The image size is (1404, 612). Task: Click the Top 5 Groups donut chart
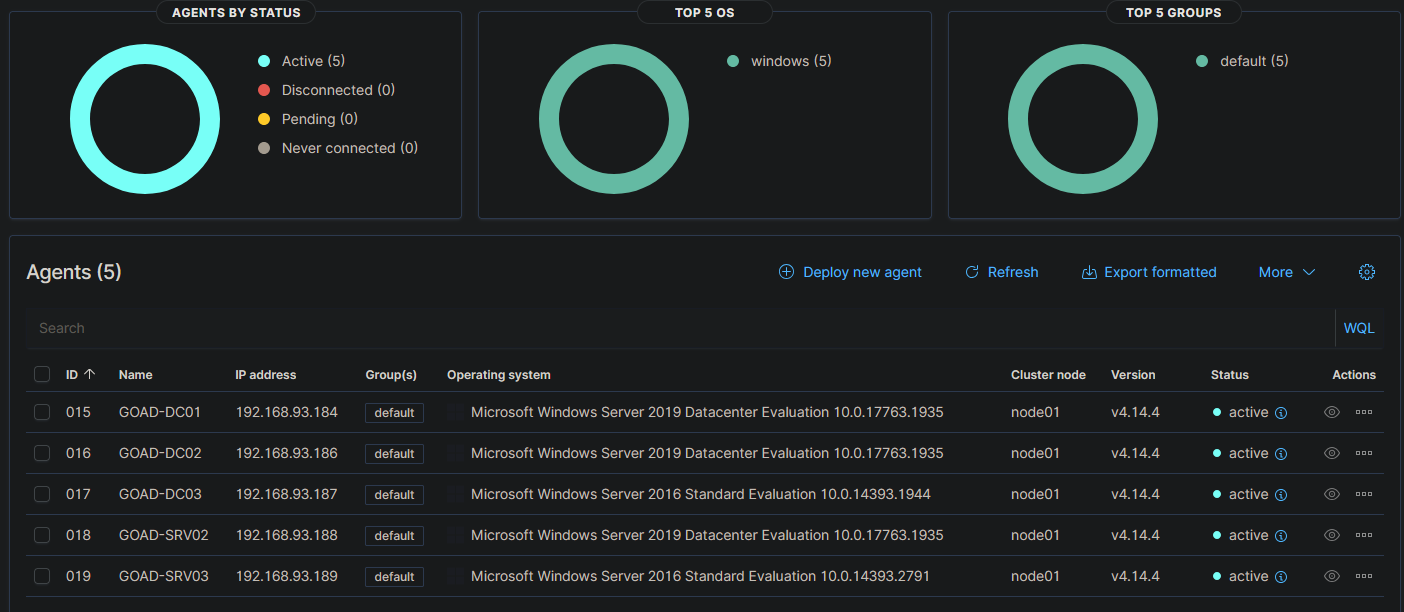pyautogui.click(x=1083, y=119)
